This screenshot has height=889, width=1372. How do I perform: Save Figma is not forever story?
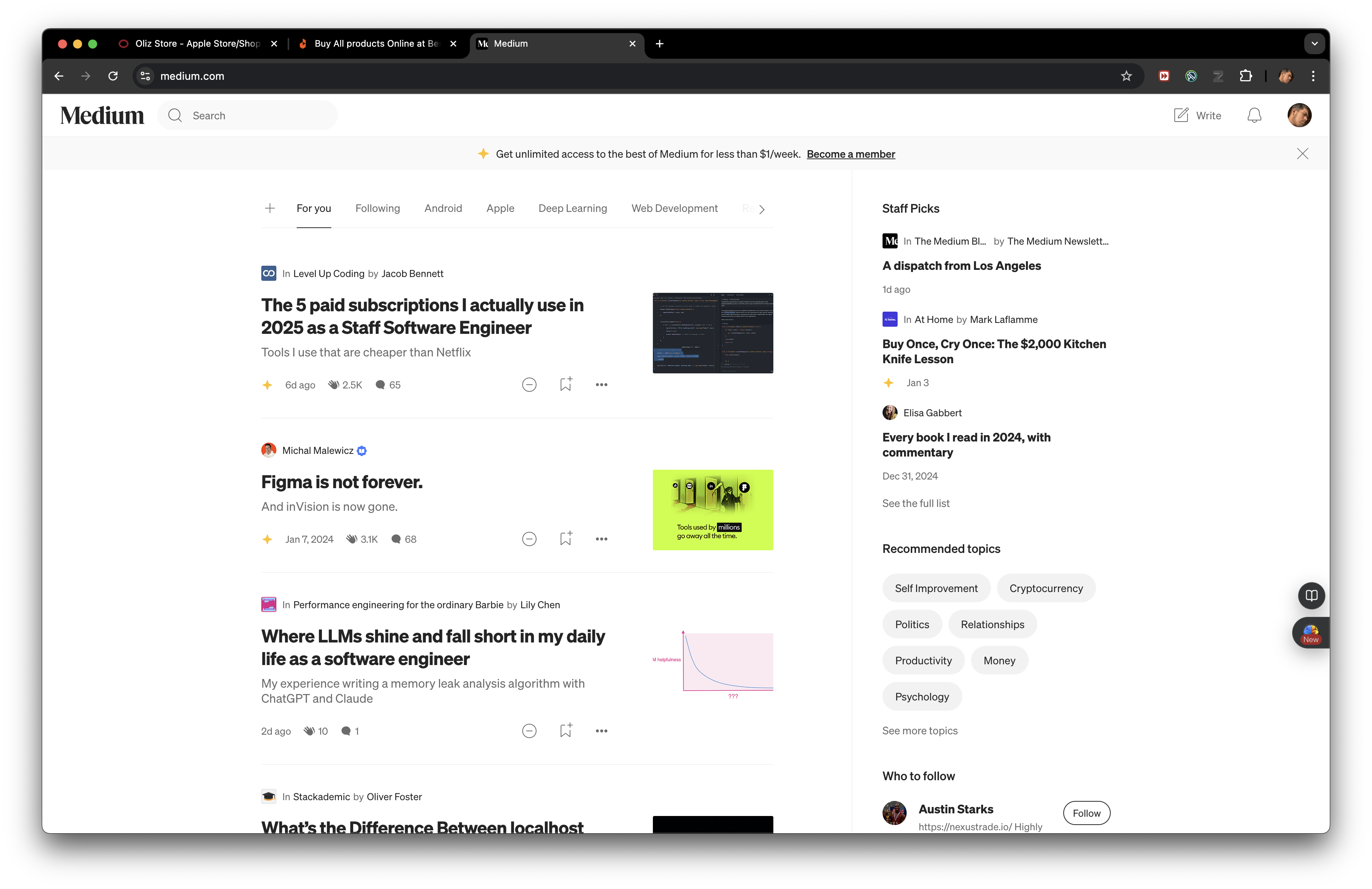(566, 539)
